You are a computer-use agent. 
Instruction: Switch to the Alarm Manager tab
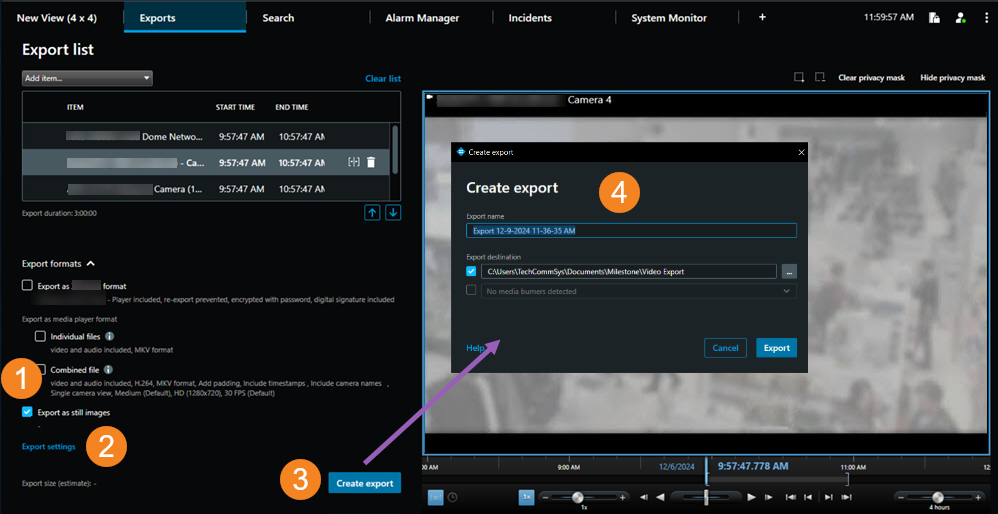click(x=422, y=18)
